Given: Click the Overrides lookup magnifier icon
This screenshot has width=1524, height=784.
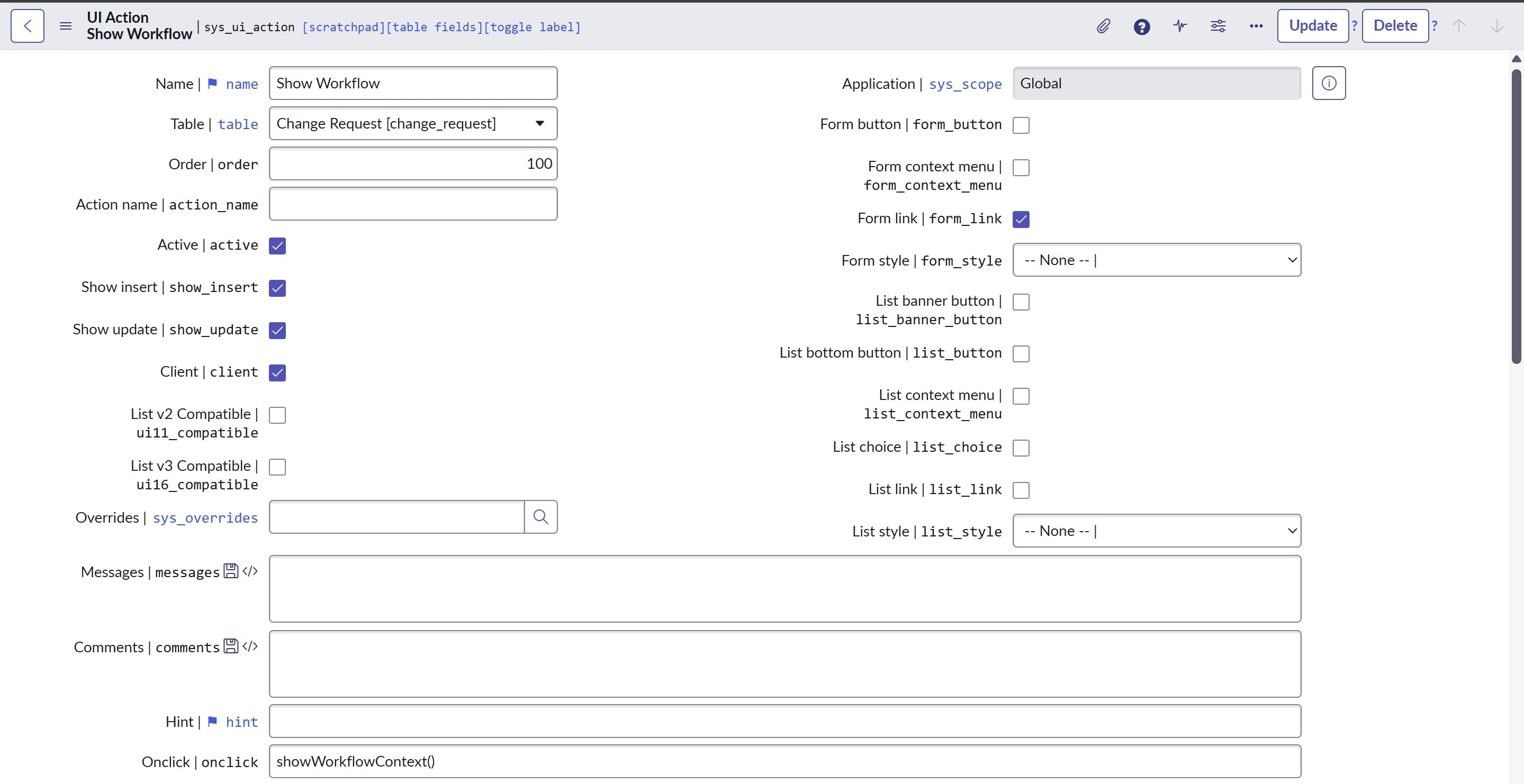Looking at the screenshot, I should pyautogui.click(x=540, y=517).
